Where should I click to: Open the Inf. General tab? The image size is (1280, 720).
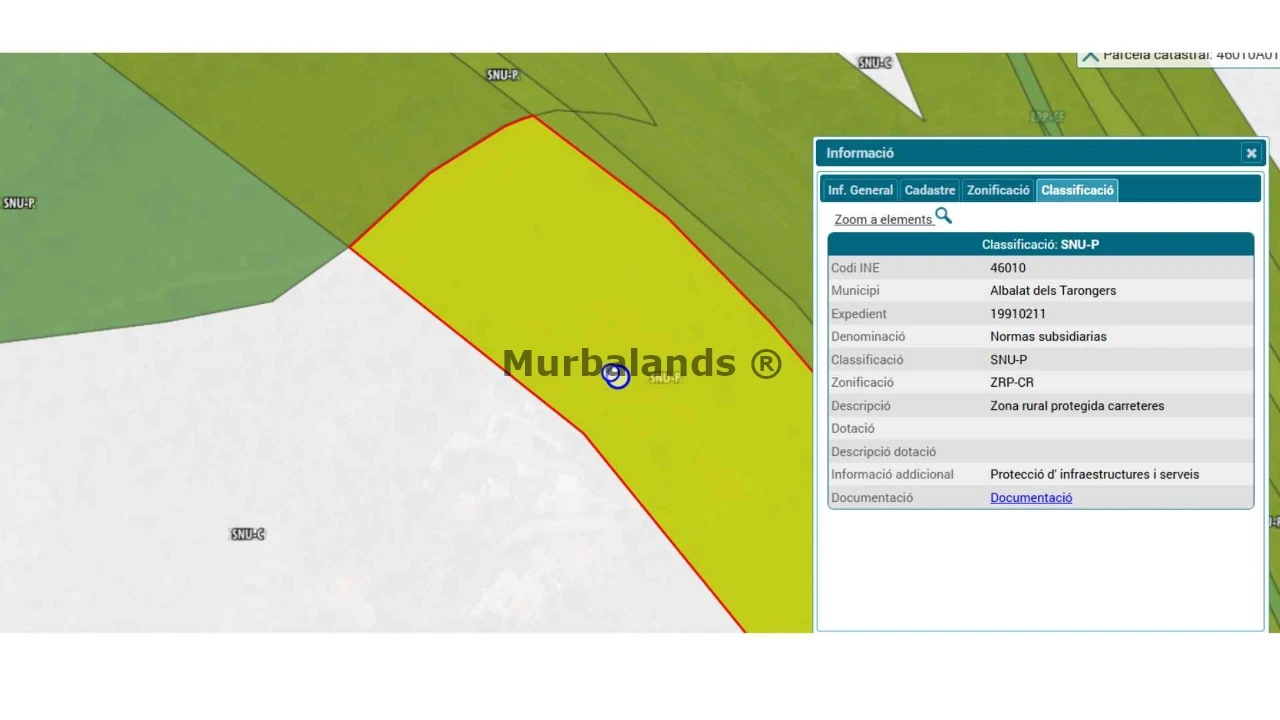860,190
